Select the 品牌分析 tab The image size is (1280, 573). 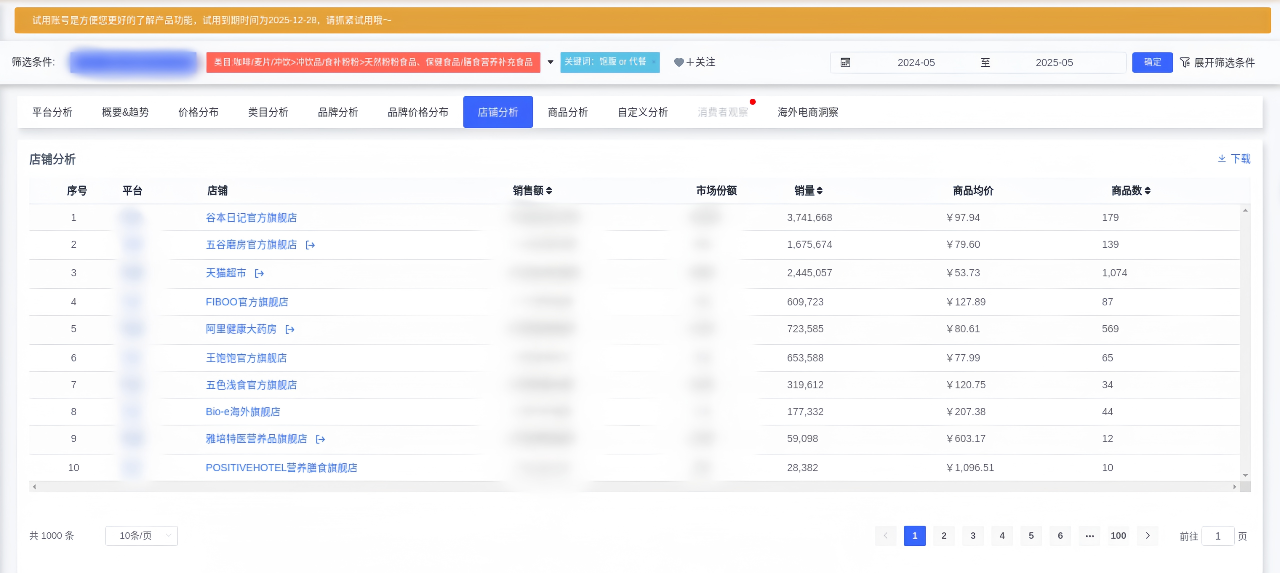tap(338, 112)
